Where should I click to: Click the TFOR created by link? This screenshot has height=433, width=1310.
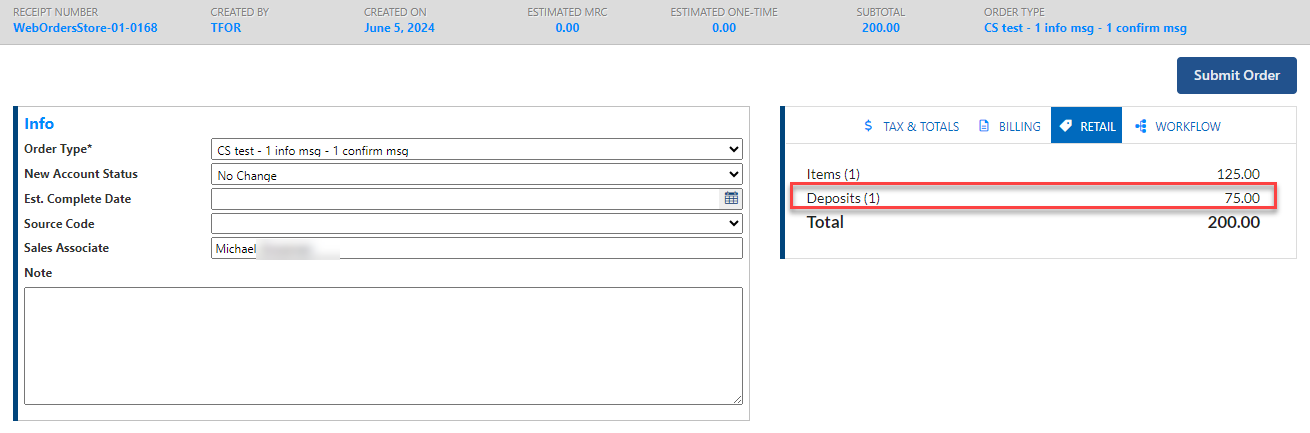tap(225, 28)
